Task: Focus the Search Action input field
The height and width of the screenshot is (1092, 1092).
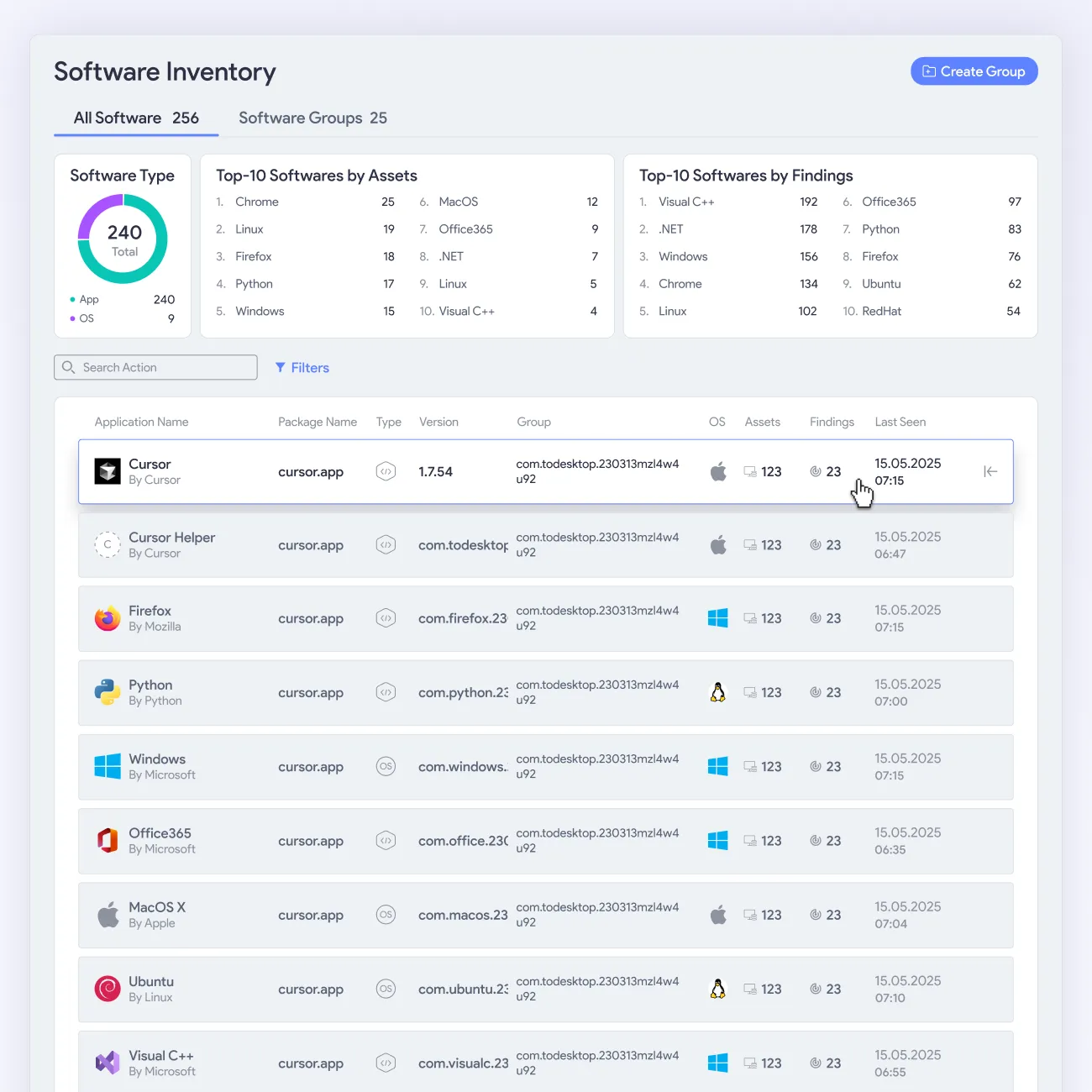Action: click(155, 367)
